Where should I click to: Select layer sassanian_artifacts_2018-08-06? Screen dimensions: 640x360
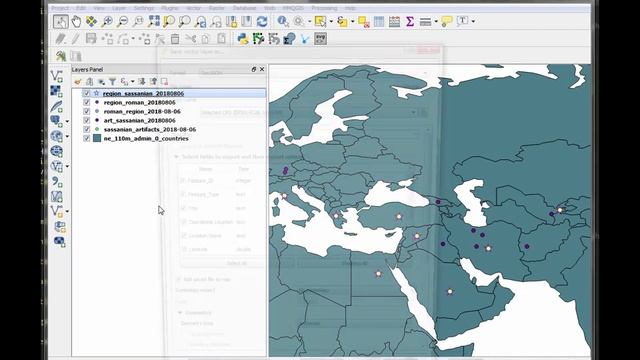[x=150, y=129]
